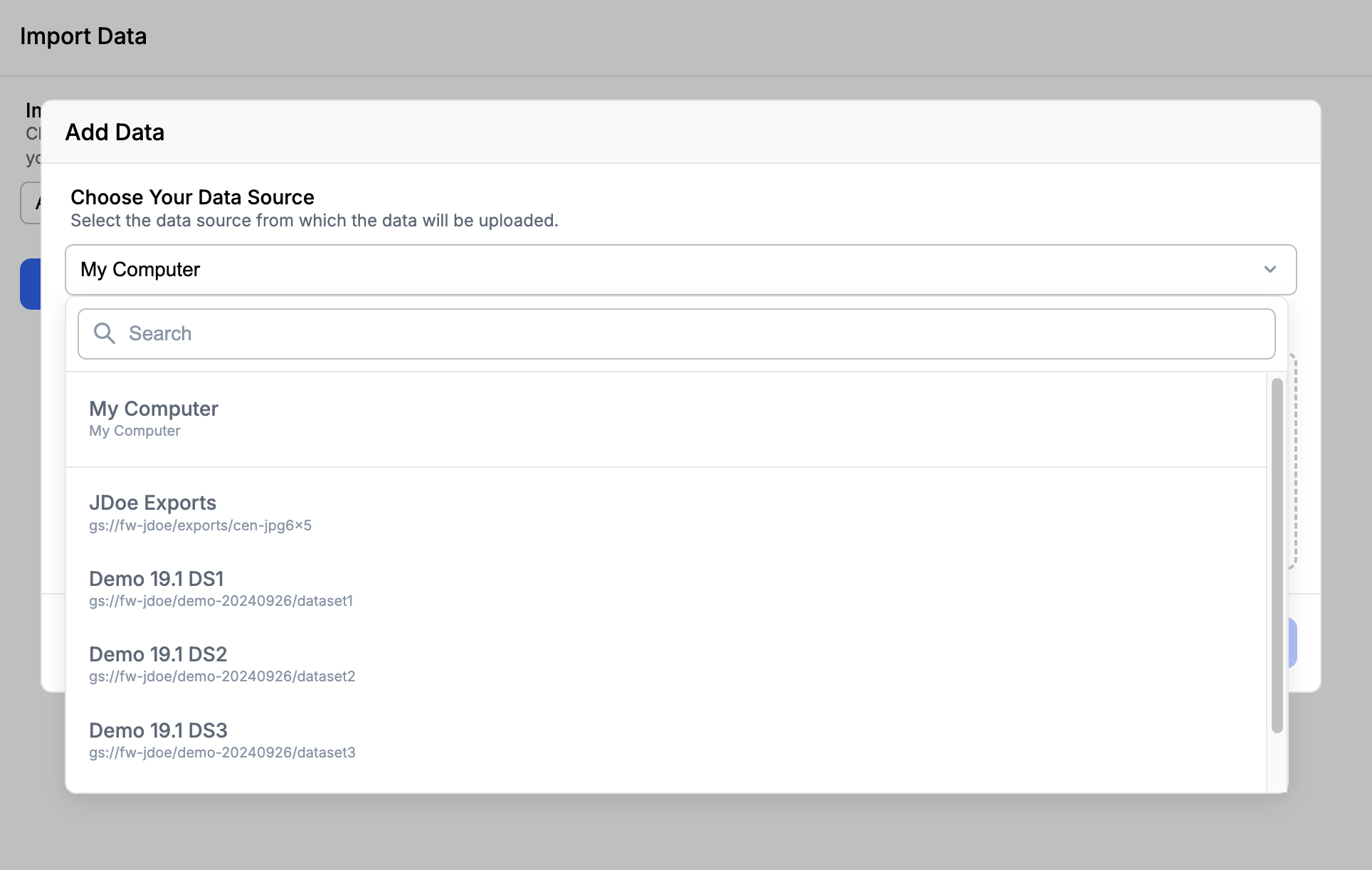Click the path gs://fw-jdoe/demo-20240926/dataset1

[x=221, y=601]
